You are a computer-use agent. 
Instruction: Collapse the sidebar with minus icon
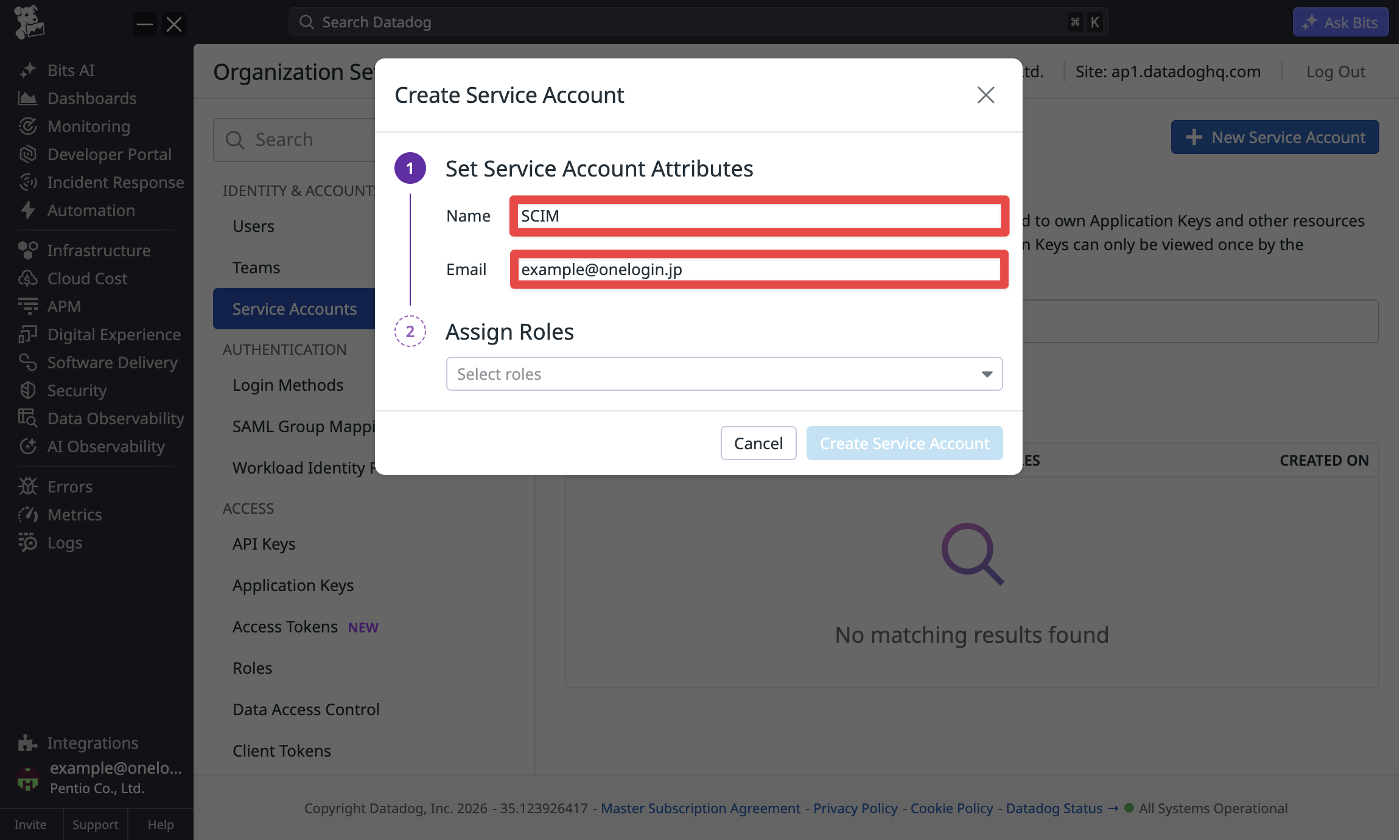144,24
